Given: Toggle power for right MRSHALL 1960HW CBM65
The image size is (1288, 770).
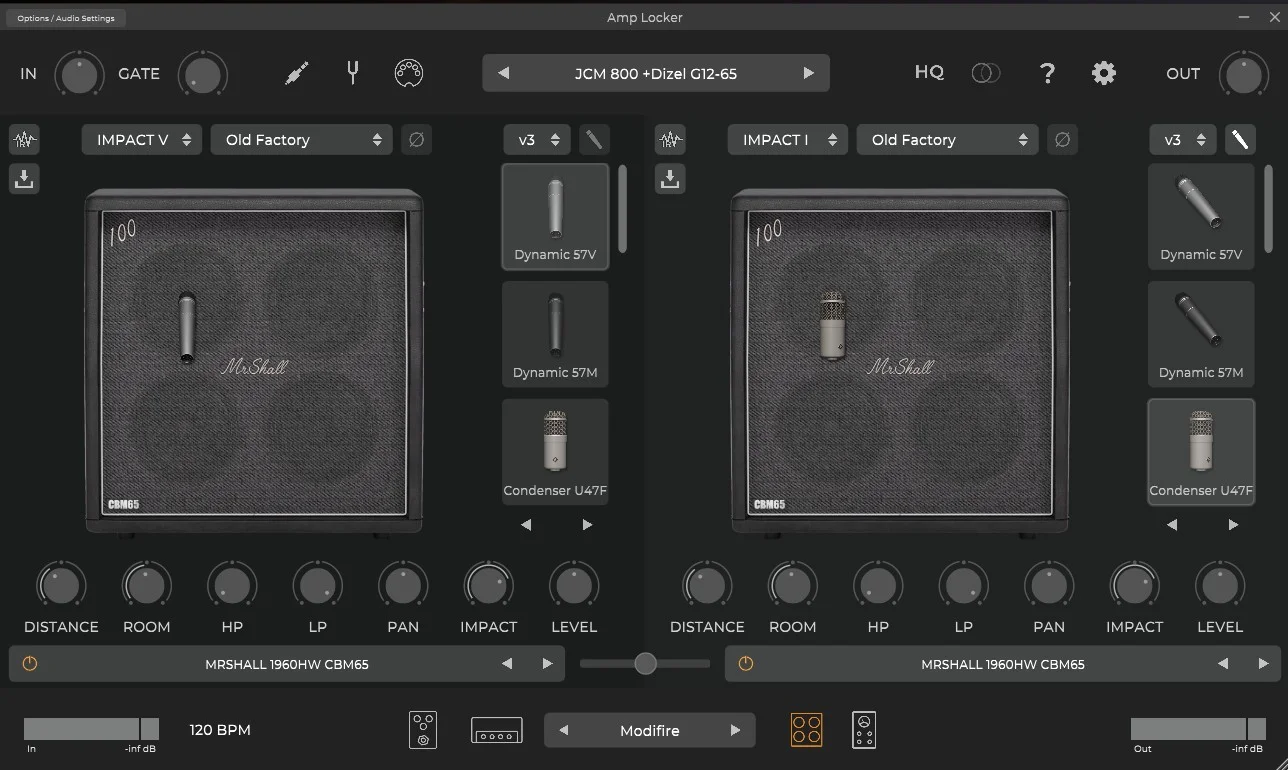Looking at the screenshot, I should 746,664.
